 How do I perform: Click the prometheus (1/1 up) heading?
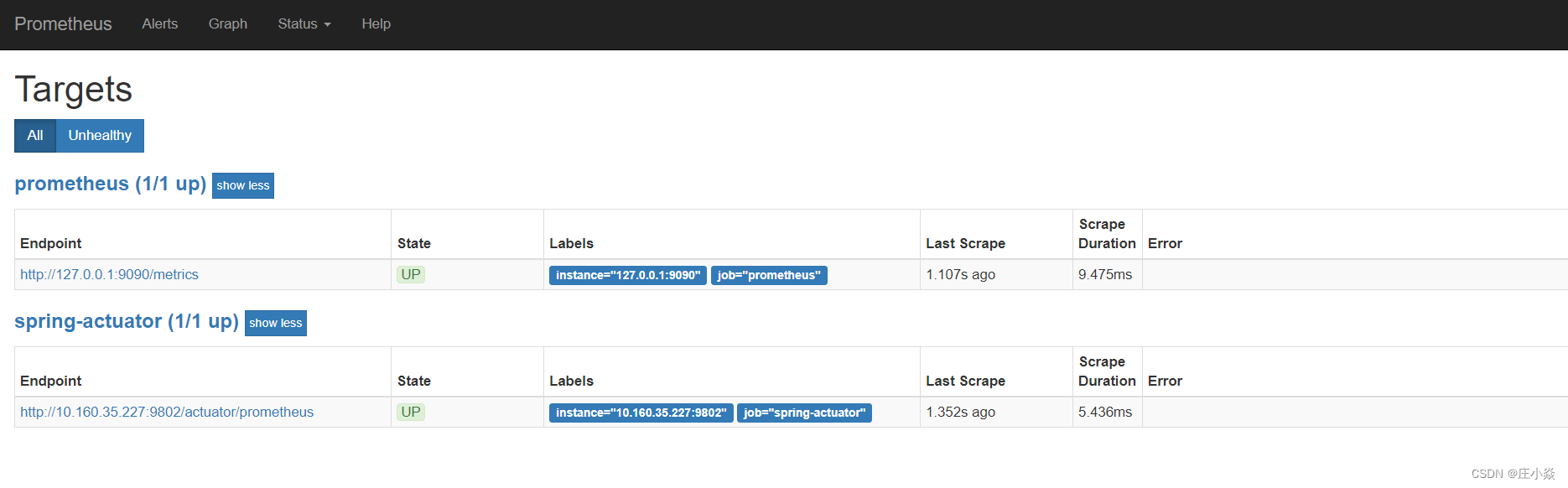[111, 184]
